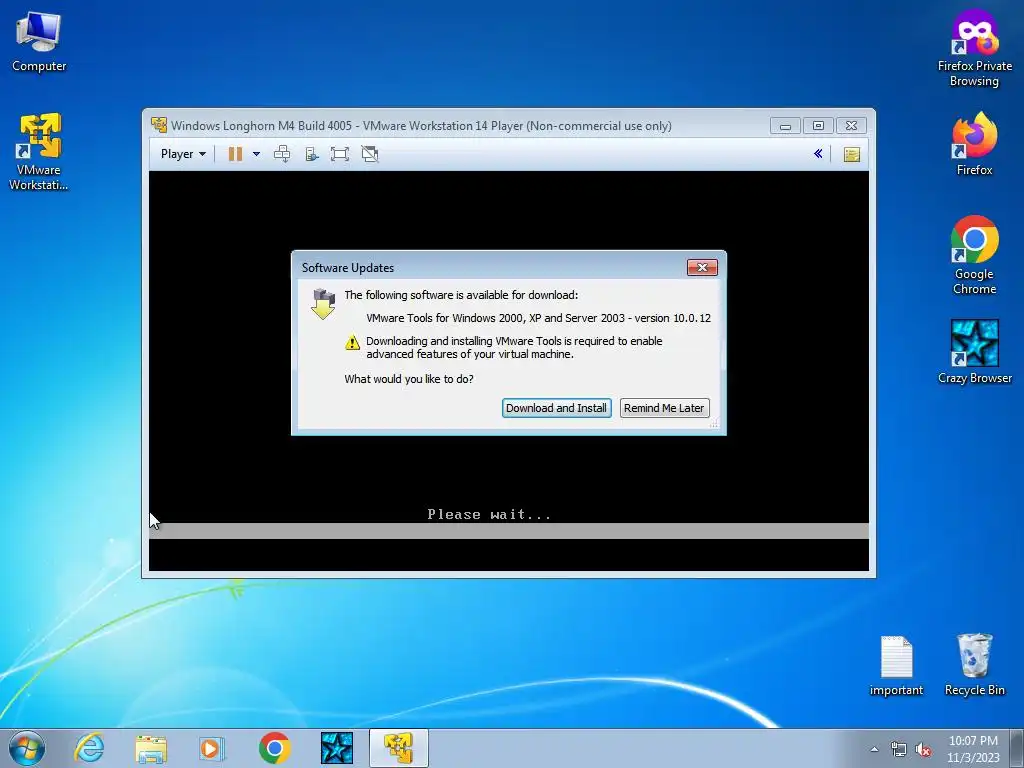The image size is (1024, 768).
Task: Close the VMware Player window
Action: point(851,125)
